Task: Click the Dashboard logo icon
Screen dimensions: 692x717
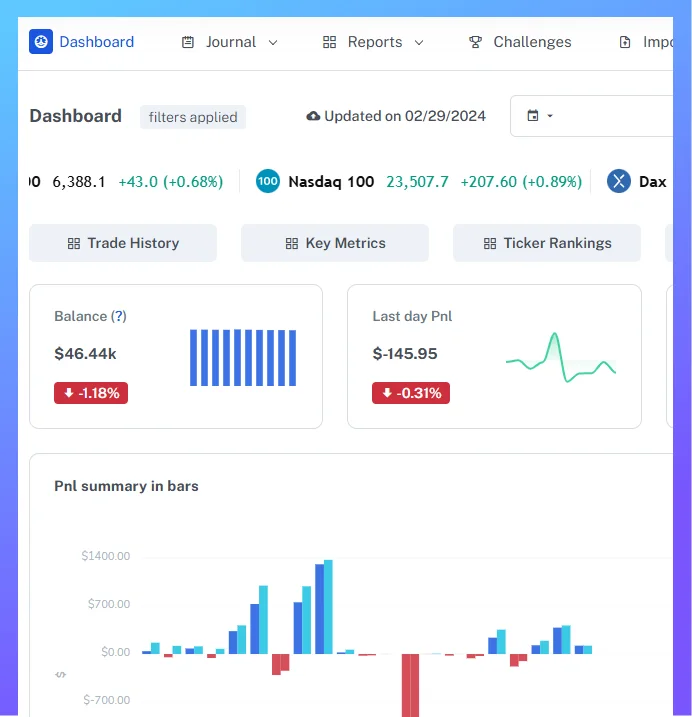Action: tap(41, 42)
